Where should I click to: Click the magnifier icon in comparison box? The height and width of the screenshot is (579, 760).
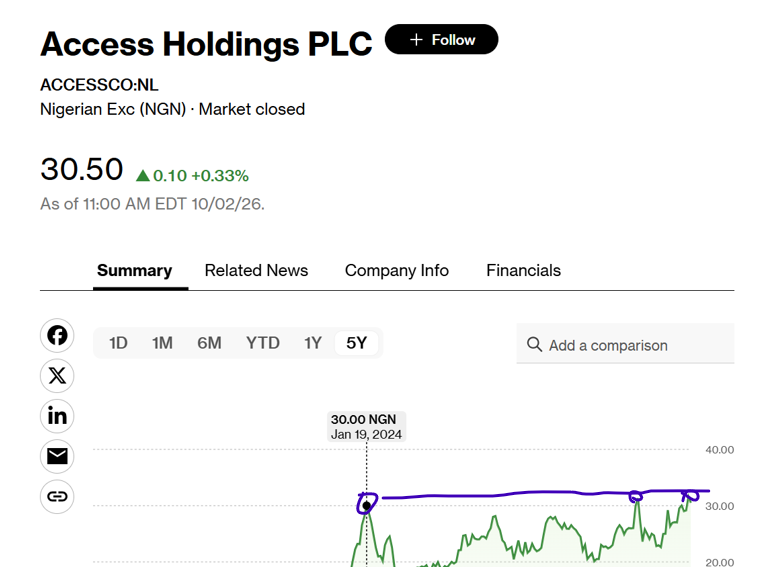[x=534, y=344]
